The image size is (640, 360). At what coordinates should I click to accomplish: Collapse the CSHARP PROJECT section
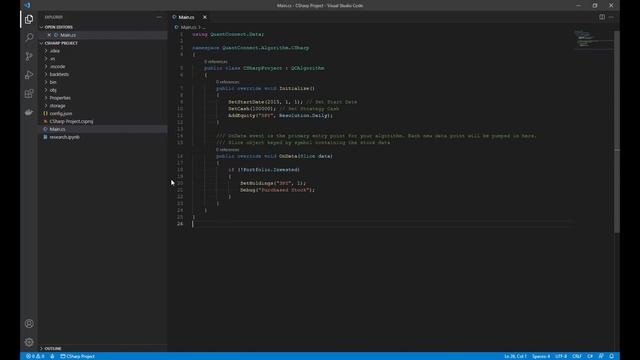[61, 43]
